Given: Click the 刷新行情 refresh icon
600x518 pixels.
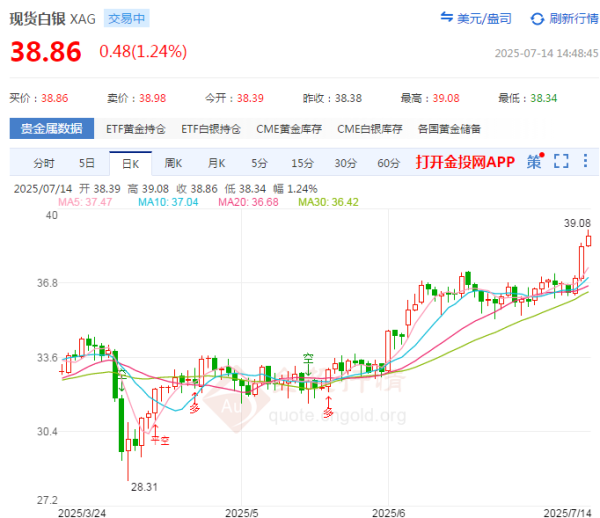Looking at the screenshot, I should pos(537,19).
